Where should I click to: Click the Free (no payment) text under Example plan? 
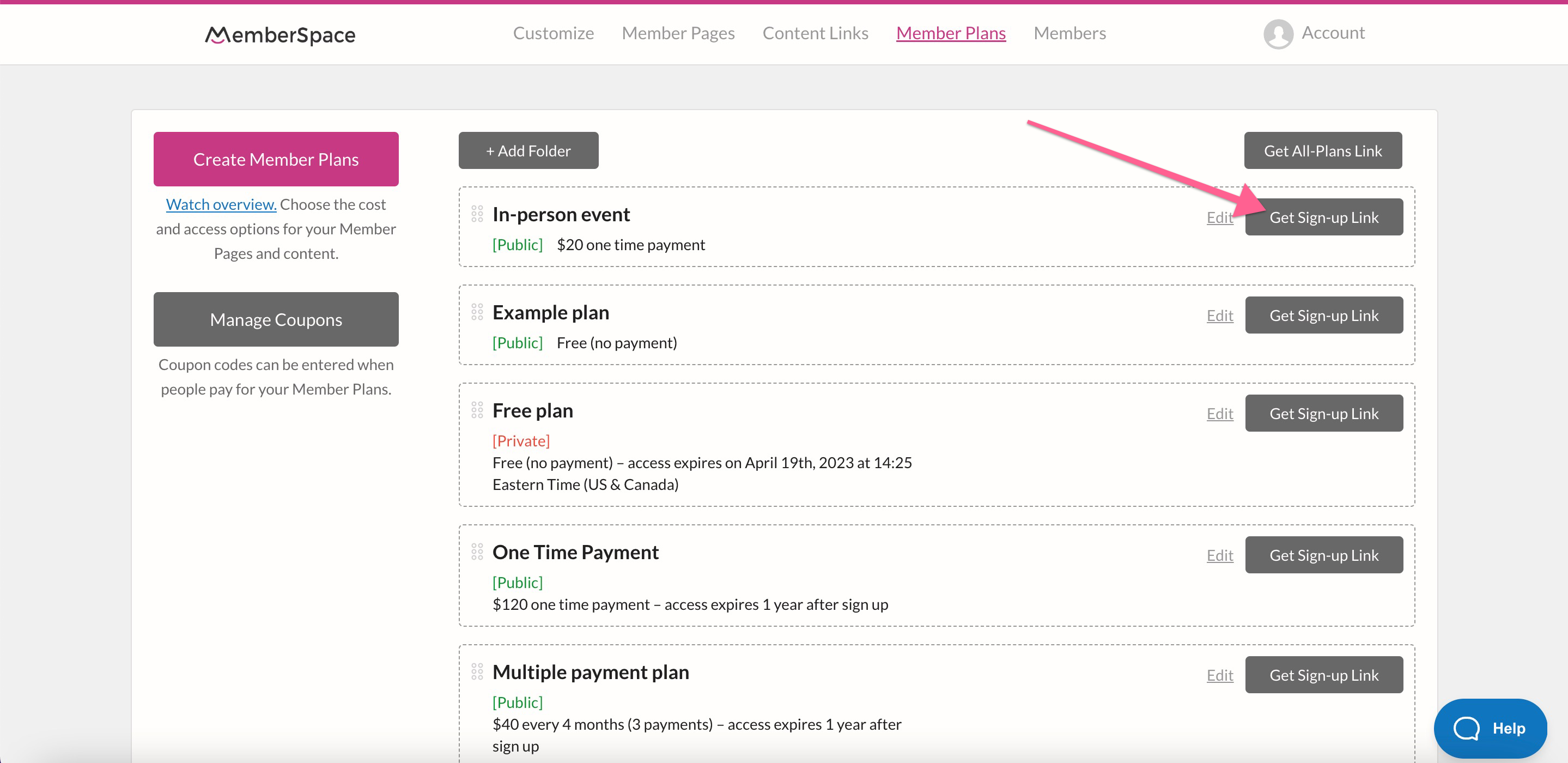[x=617, y=342]
